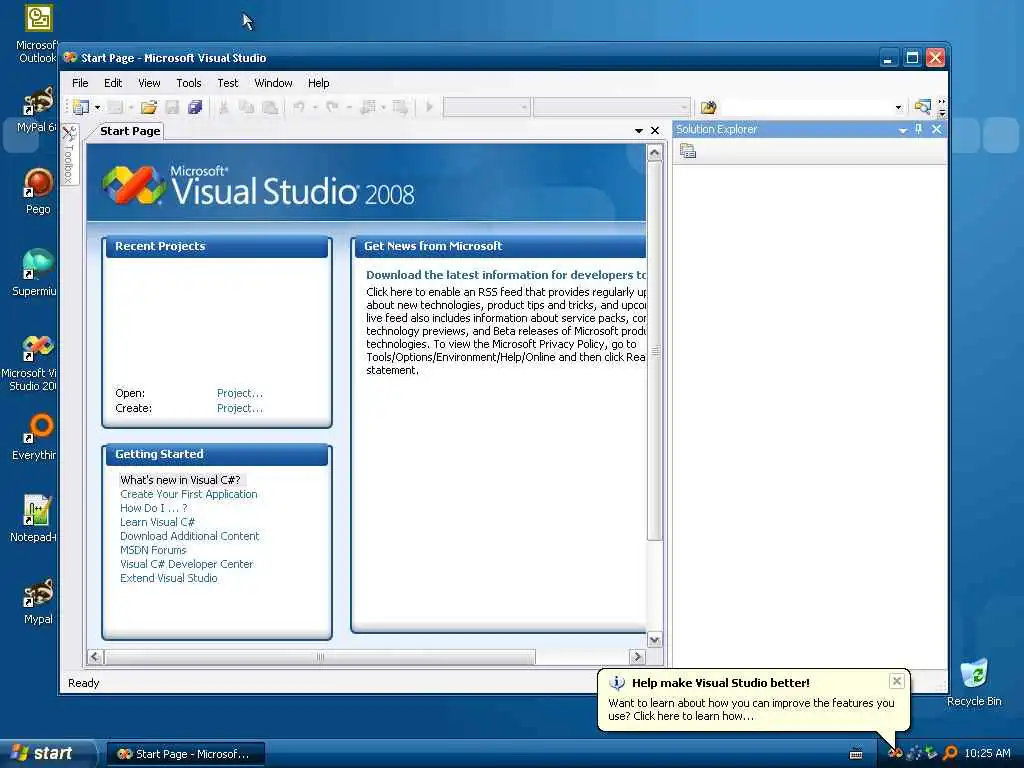1024x768 pixels.
Task: Click Download the latest information headline
Action: (505, 275)
